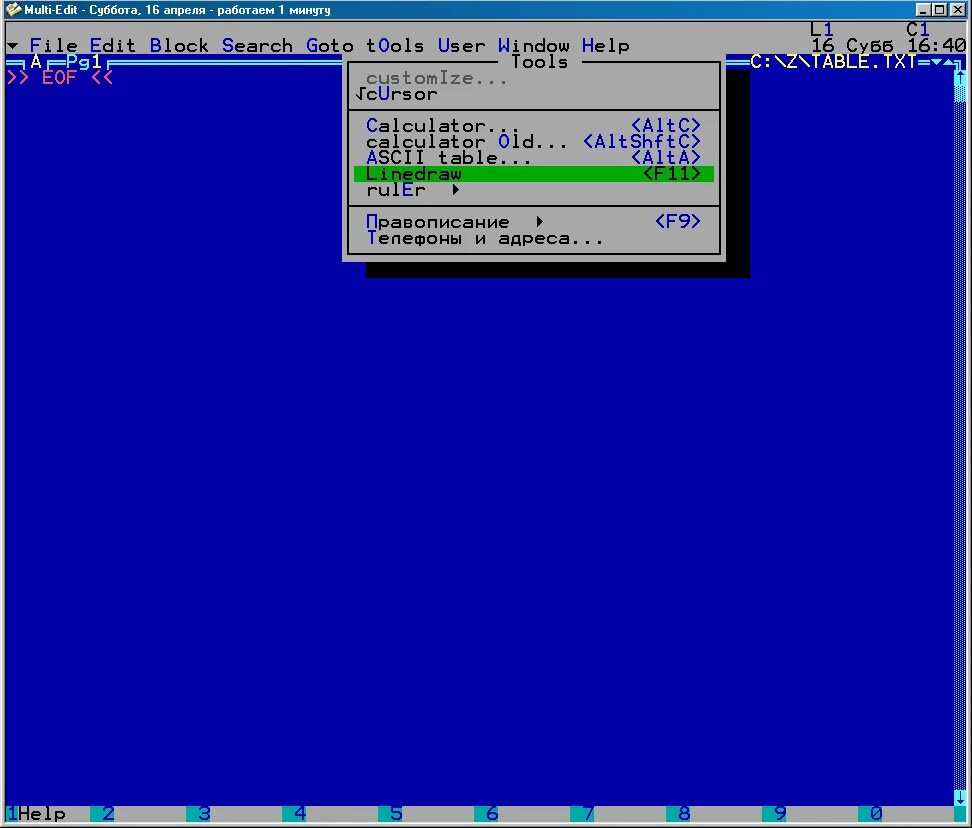Click the 16 Субб date display

click(852, 46)
